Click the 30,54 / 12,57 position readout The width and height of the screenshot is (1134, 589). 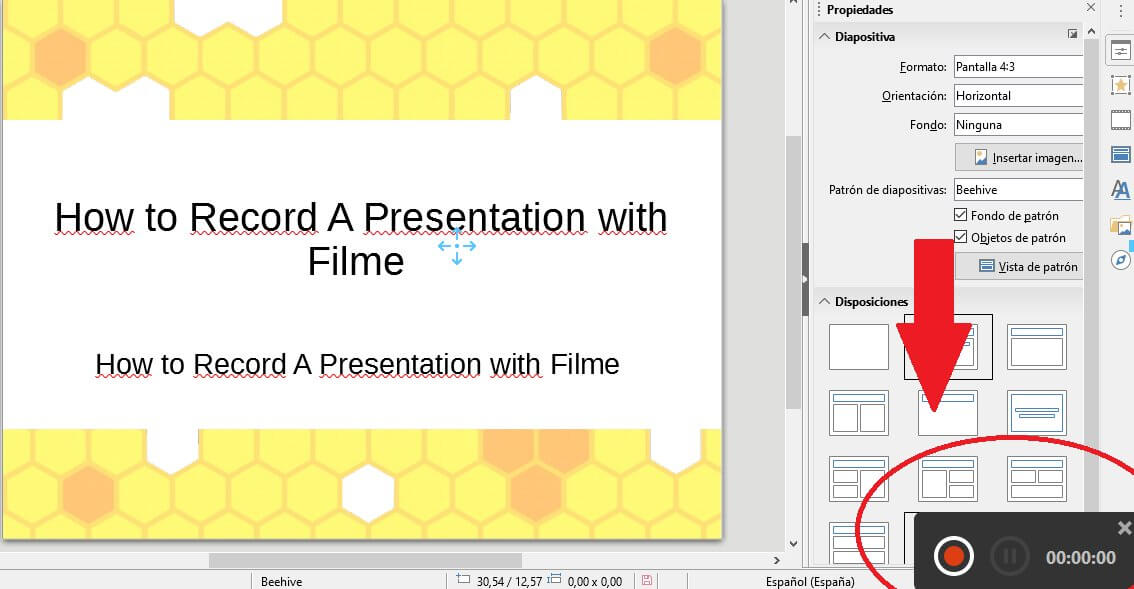pyautogui.click(x=508, y=581)
